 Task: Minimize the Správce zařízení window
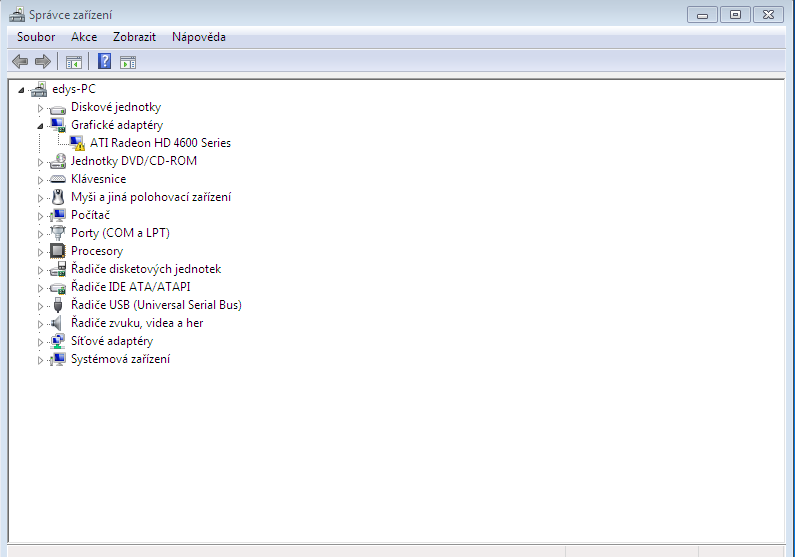(702, 15)
